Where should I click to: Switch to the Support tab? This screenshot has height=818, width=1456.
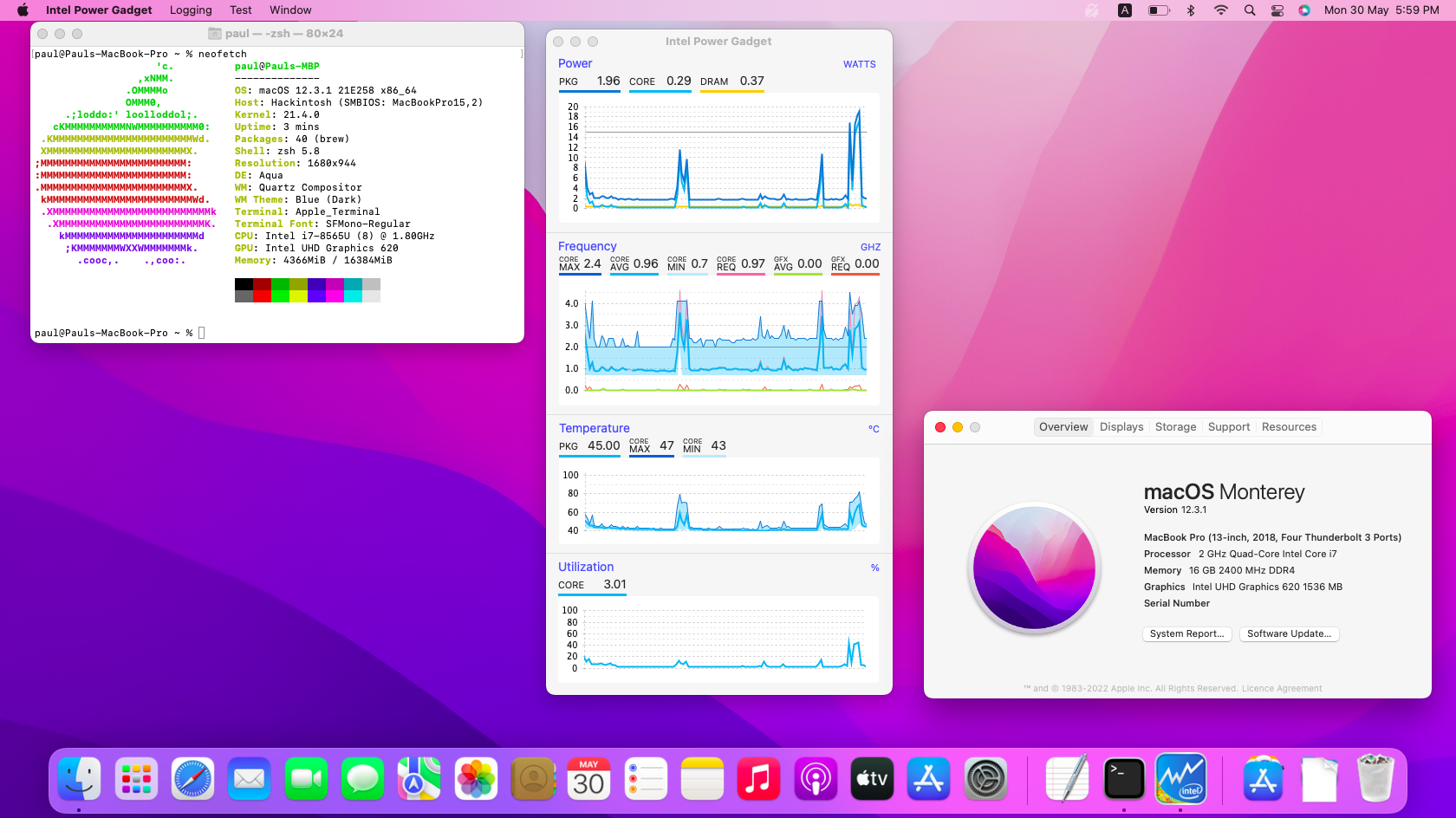1229,427
